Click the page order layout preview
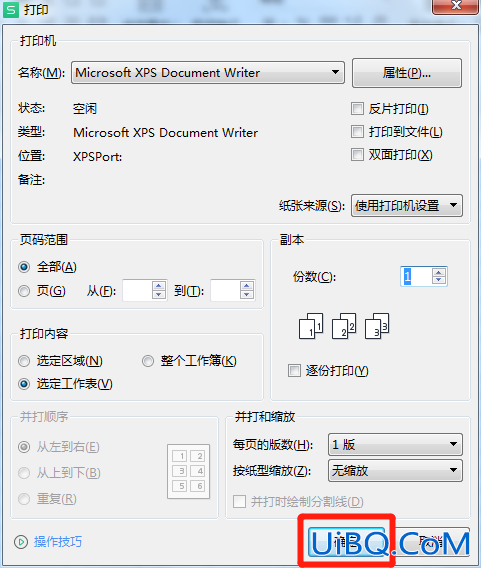This screenshot has height=568, width=481. (188, 471)
